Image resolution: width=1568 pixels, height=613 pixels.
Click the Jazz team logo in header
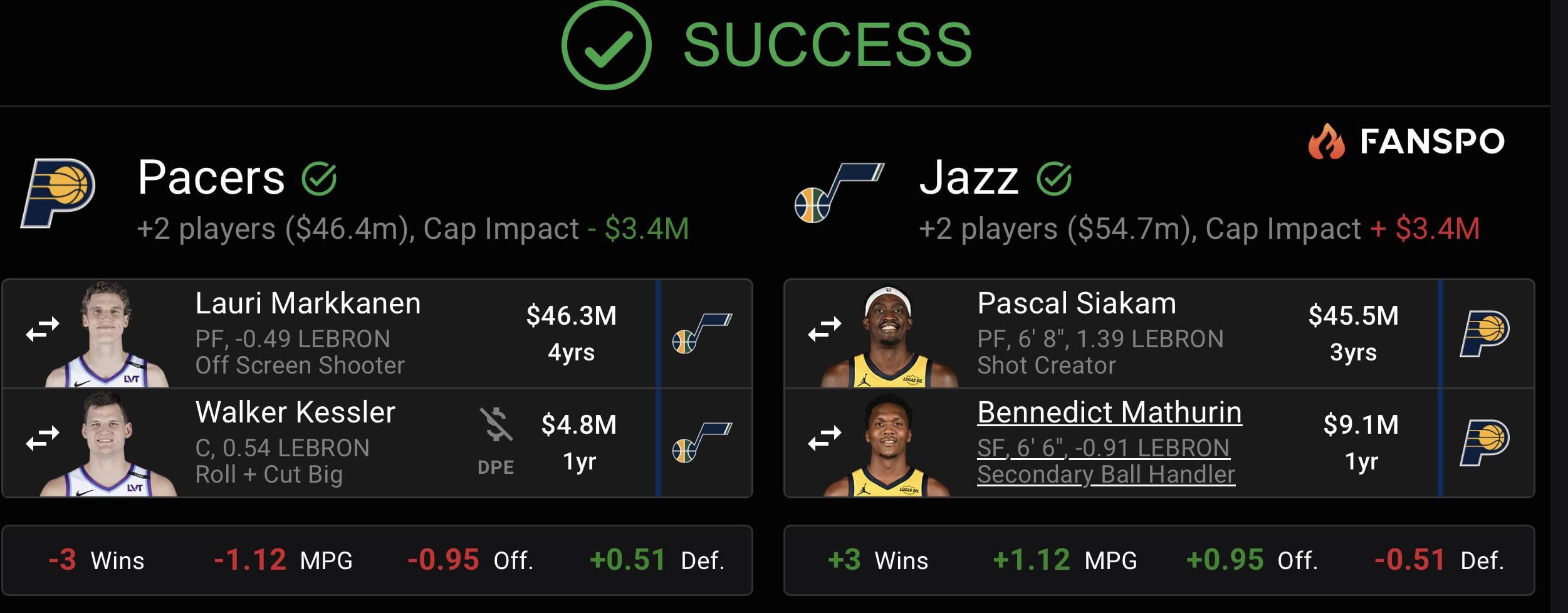[x=839, y=192]
